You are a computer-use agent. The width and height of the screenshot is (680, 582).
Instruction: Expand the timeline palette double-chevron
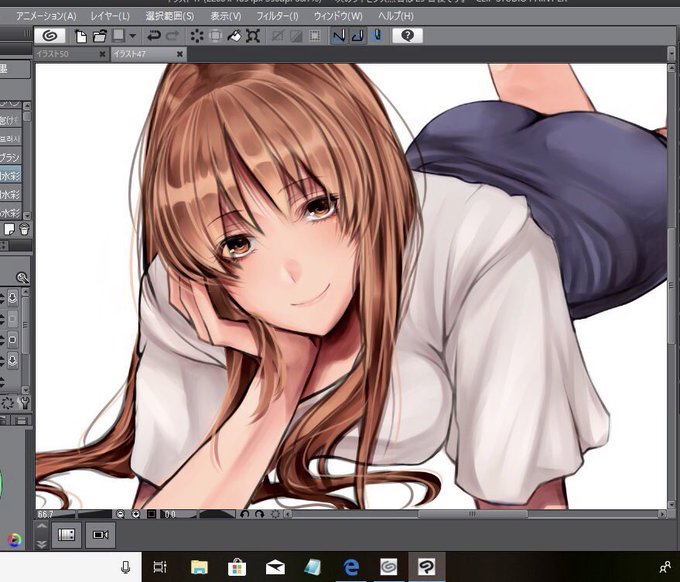point(42,543)
